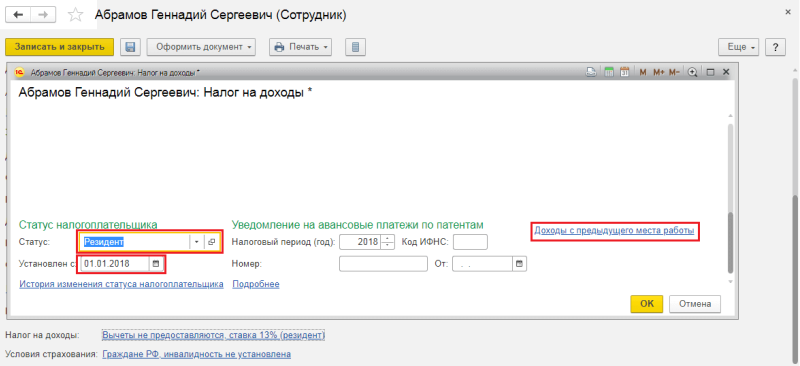Expand the Статус dropdown arrow
The image size is (800, 366).
(x=196, y=242)
